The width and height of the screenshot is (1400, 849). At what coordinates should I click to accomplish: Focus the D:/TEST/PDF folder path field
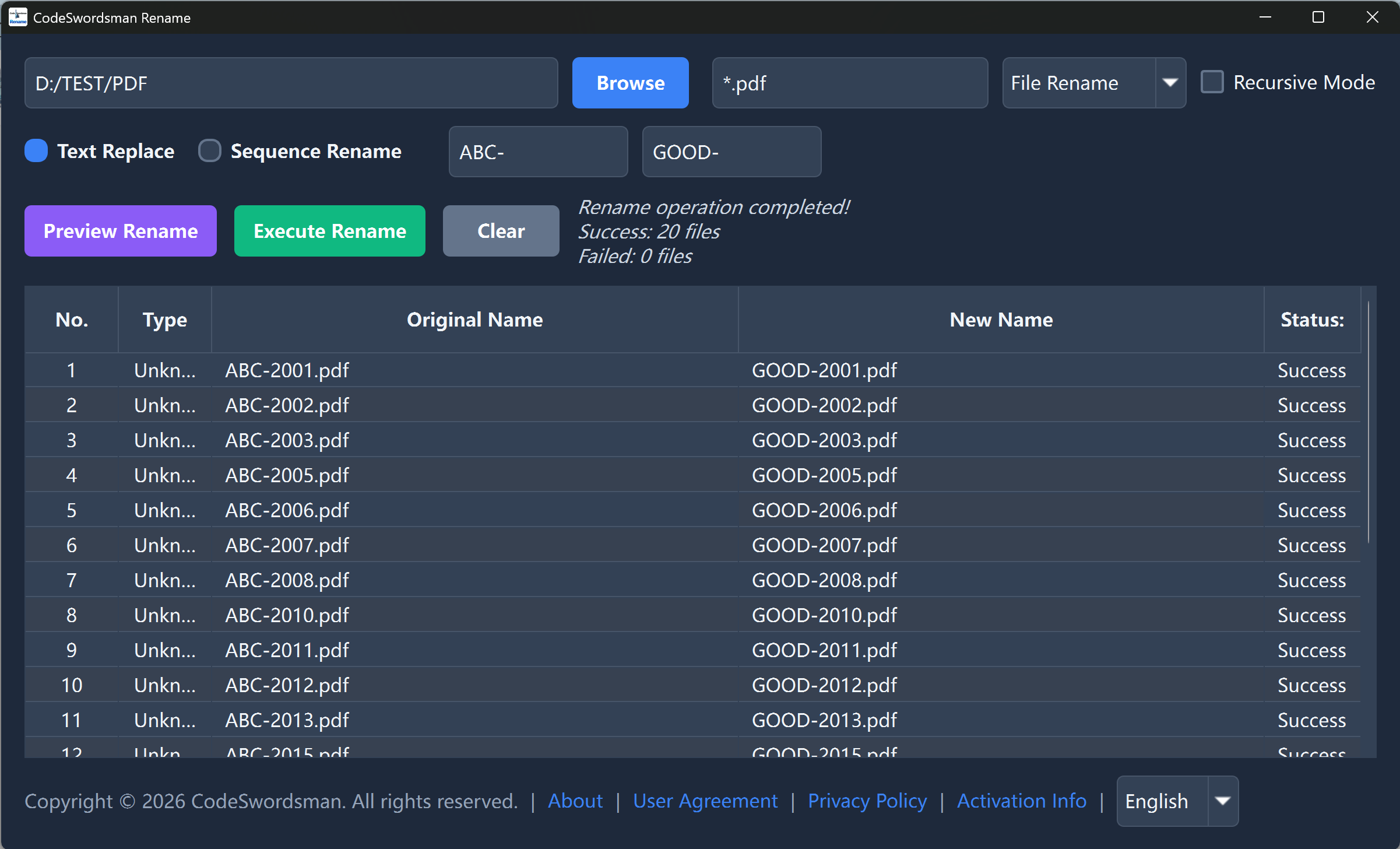(x=291, y=83)
